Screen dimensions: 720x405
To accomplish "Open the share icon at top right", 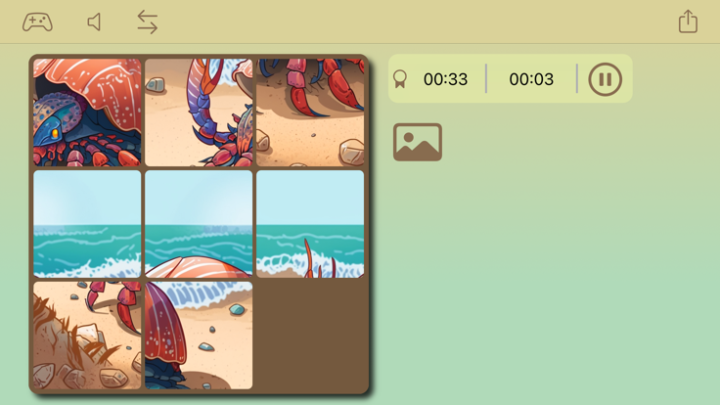I will coord(688,21).
